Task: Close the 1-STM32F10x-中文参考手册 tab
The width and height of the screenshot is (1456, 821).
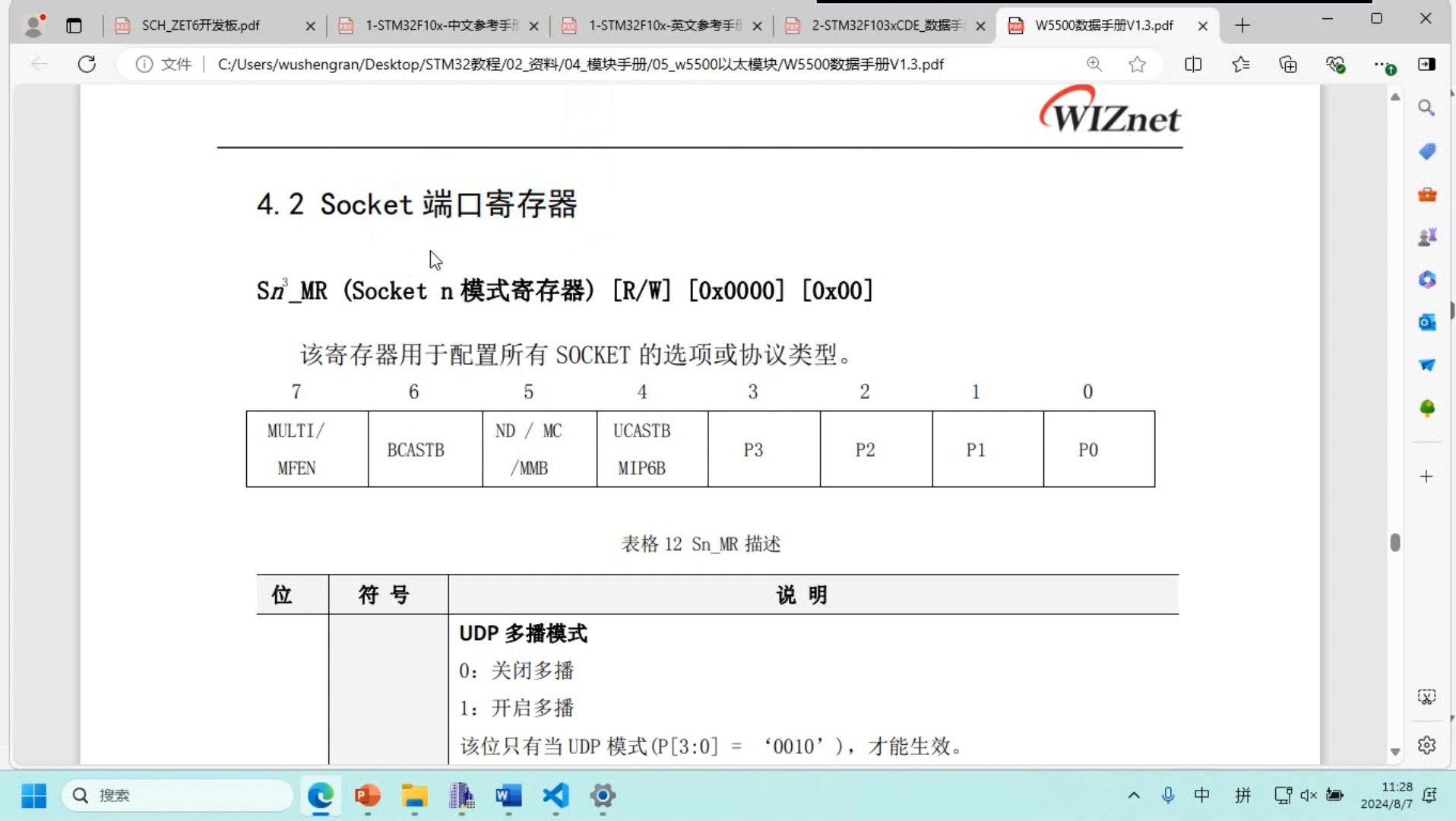Action: [533, 26]
